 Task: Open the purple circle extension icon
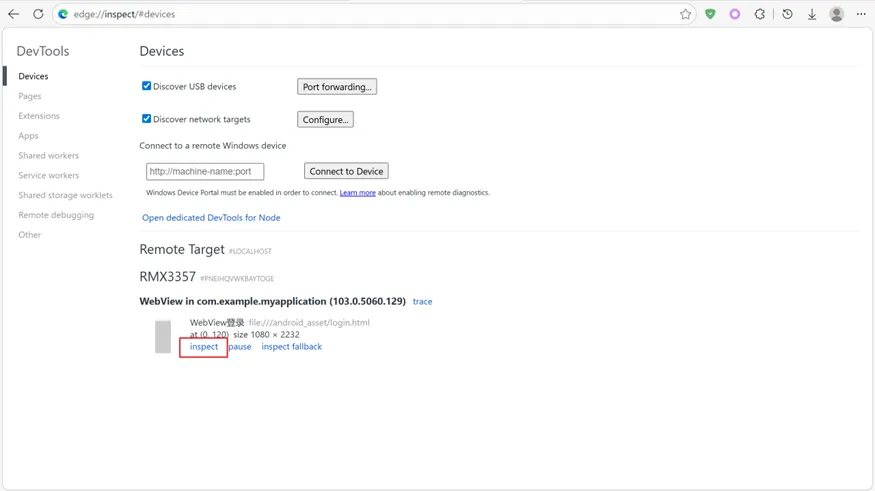734,14
